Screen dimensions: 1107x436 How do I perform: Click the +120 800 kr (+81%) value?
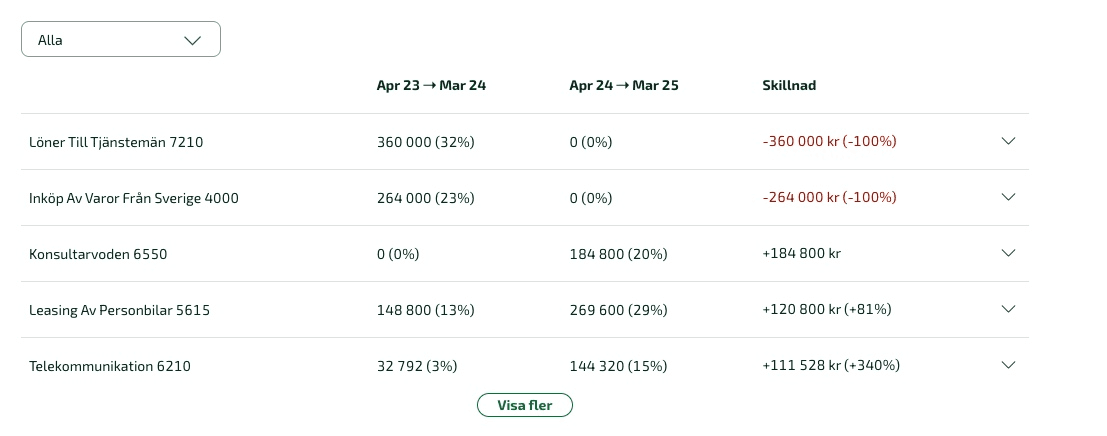pos(827,309)
